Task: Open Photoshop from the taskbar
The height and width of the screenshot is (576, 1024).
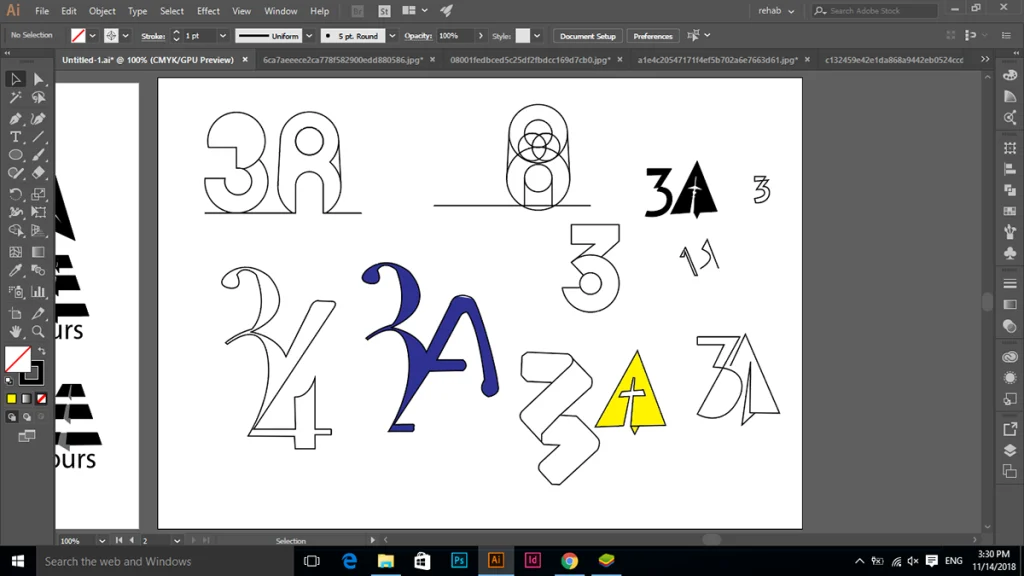Action: click(459, 560)
